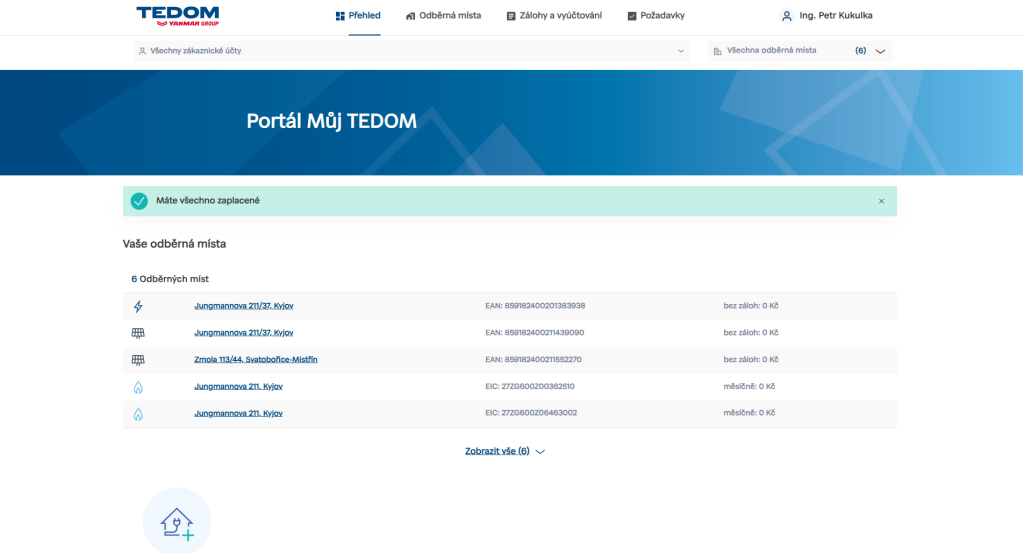Click the building icon by Všechna odběrná místa
1024x553 pixels.
tap(718, 51)
